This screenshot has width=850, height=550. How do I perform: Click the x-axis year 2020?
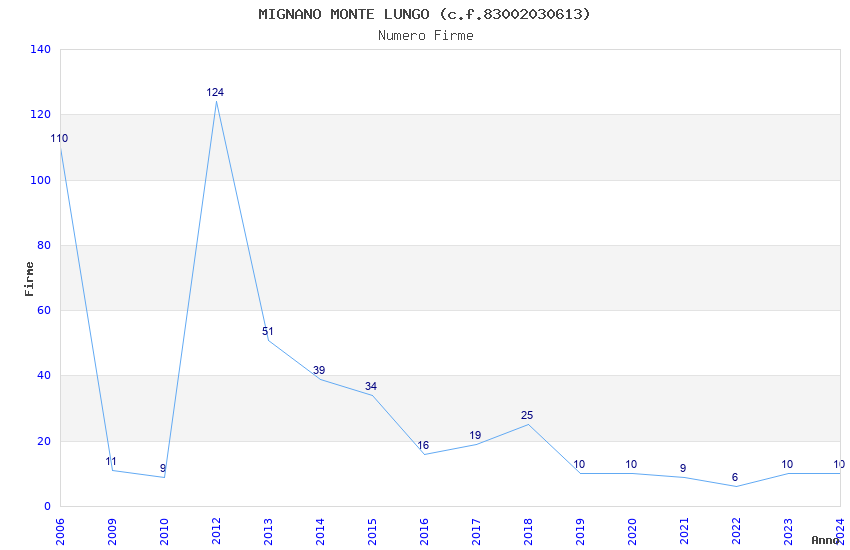click(632, 531)
